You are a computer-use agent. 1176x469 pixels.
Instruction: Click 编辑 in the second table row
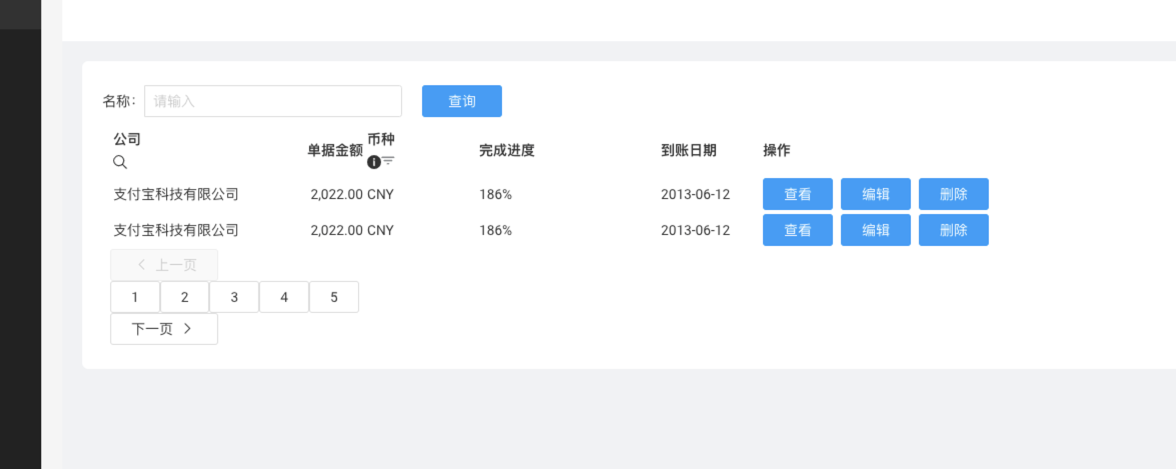(876, 230)
